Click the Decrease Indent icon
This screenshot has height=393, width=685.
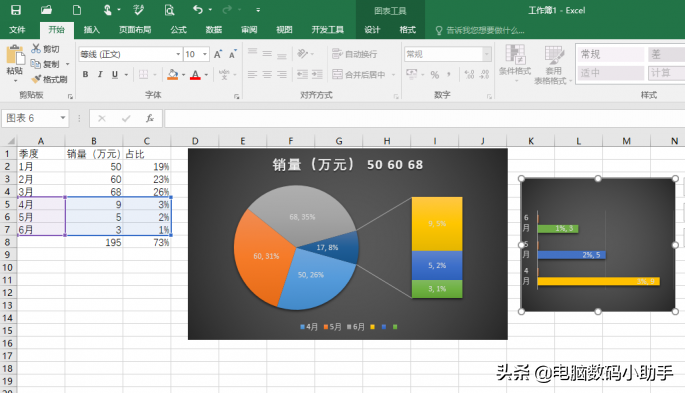coord(302,74)
